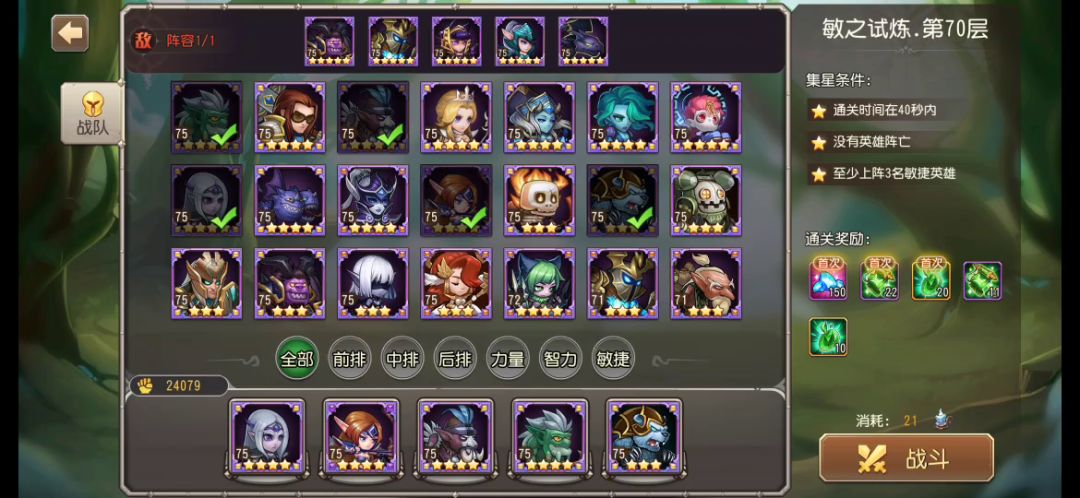Image resolution: width=1080 pixels, height=498 pixels.
Task: Go back with the arrow button
Action: tap(70, 33)
